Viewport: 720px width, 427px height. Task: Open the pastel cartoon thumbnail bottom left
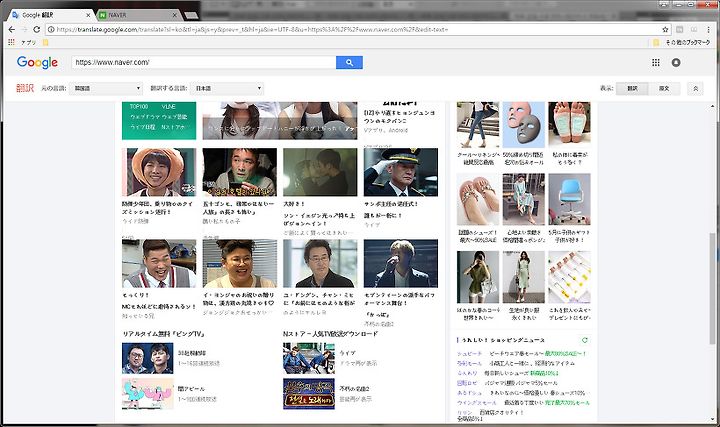tap(148, 394)
